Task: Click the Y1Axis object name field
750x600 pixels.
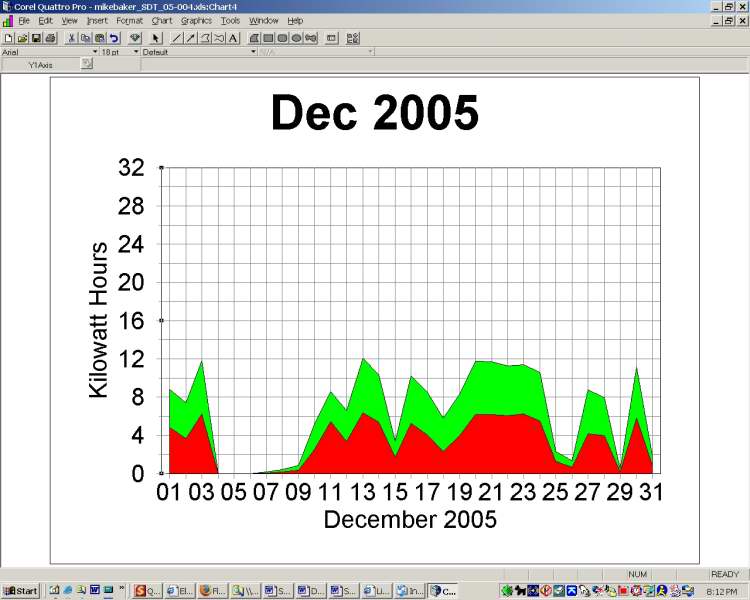Action: pyautogui.click(x=40, y=64)
